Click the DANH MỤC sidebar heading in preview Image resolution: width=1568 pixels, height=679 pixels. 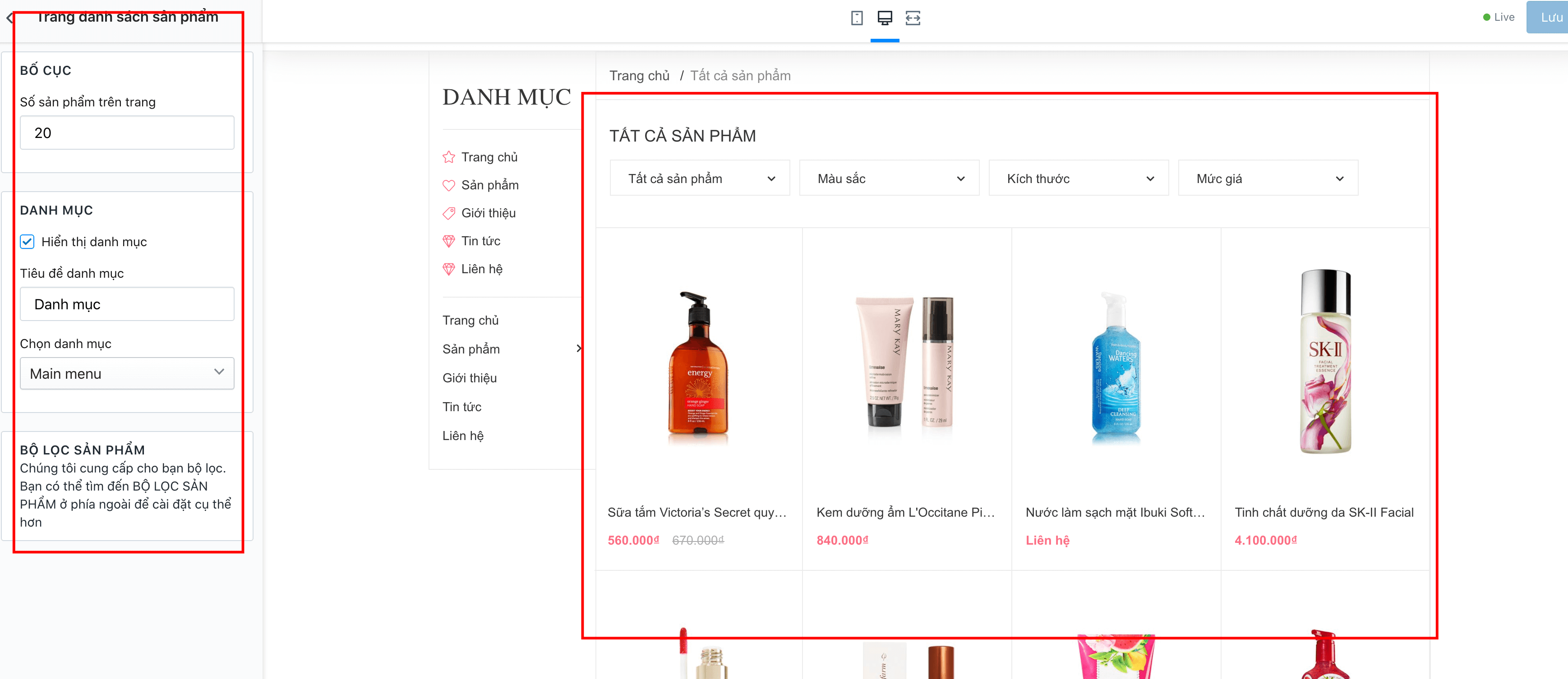507,97
